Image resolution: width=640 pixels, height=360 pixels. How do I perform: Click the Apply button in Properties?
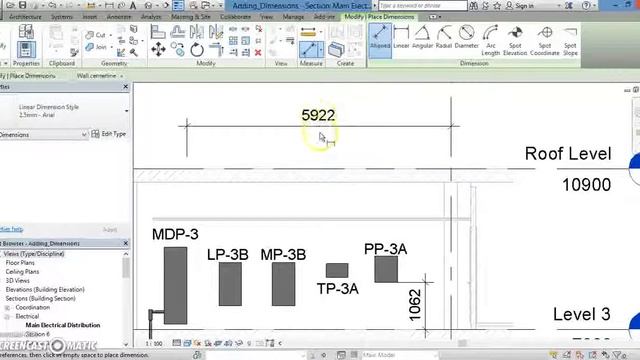click(x=110, y=229)
